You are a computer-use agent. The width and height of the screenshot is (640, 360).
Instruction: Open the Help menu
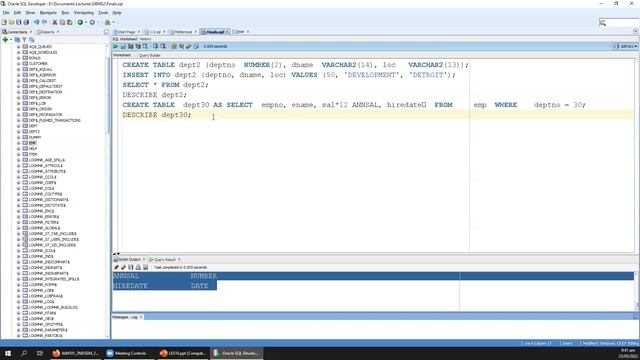pyautogui.click(x=117, y=13)
